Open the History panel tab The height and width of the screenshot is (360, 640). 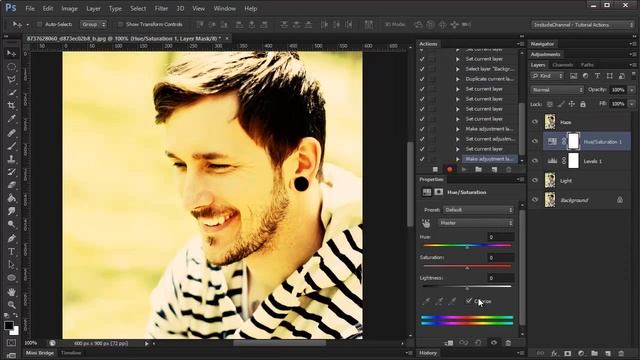pyautogui.click(x=428, y=353)
